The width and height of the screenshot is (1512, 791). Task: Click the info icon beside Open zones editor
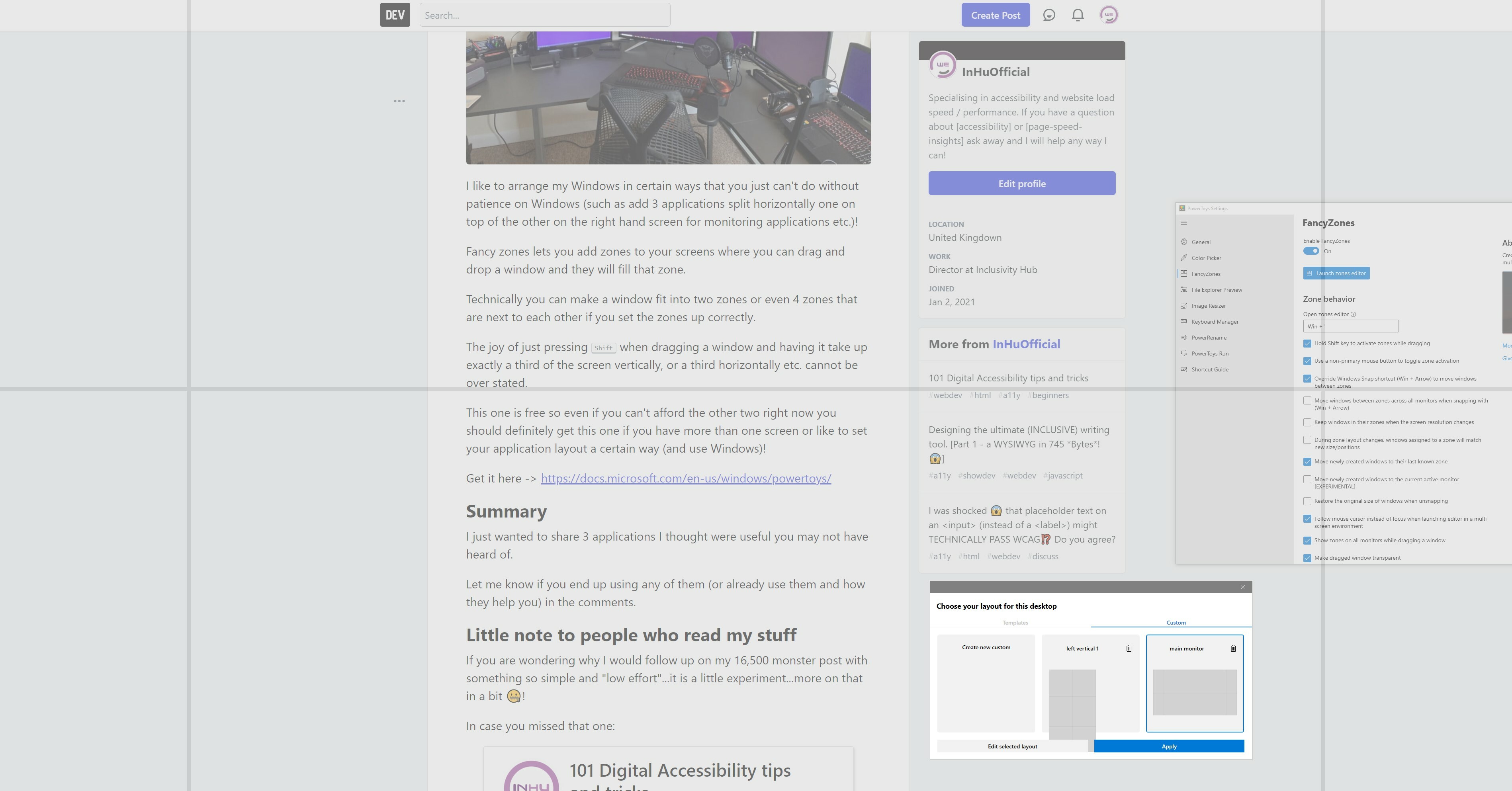pos(1353,314)
